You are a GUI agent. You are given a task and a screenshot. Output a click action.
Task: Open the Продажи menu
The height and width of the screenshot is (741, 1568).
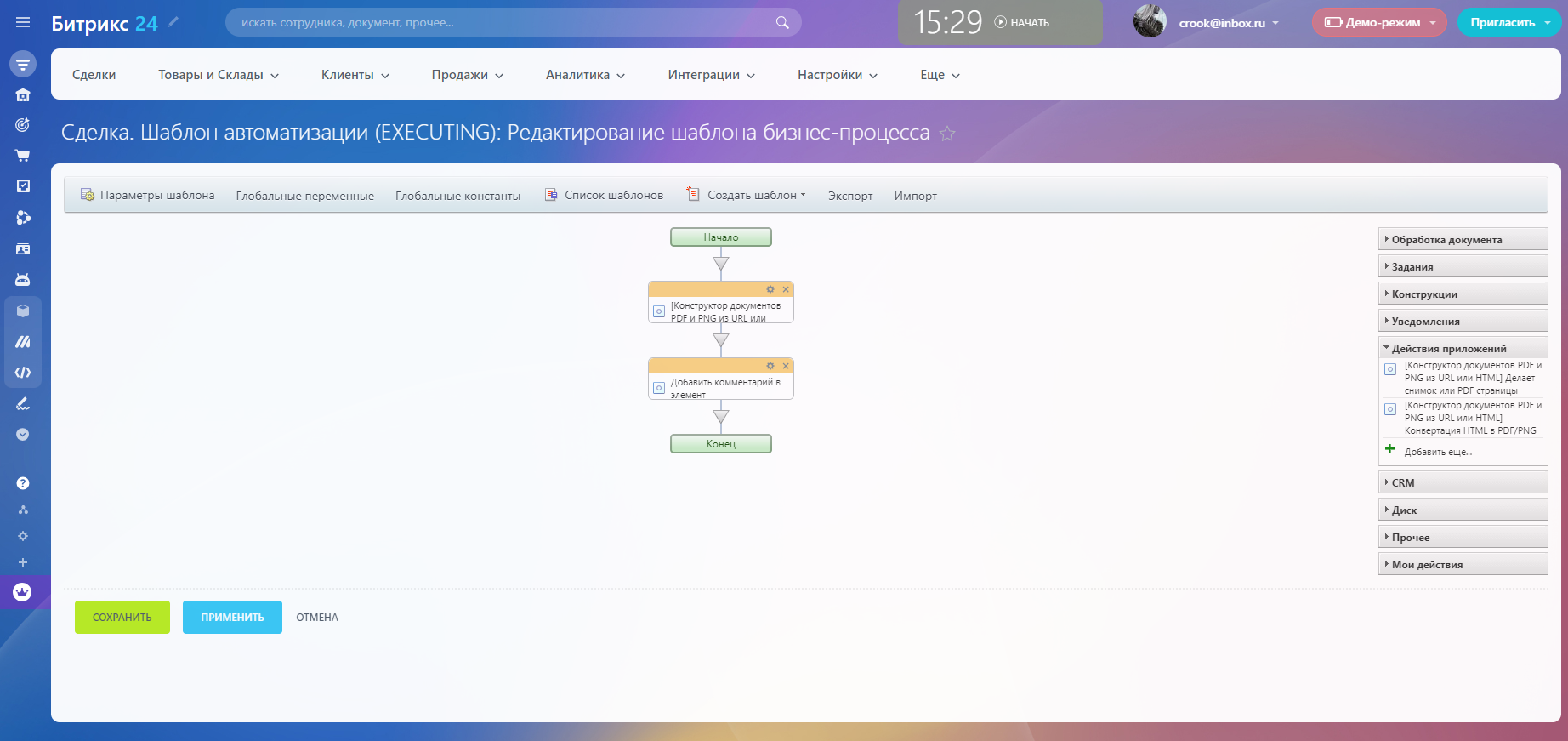click(468, 75)
